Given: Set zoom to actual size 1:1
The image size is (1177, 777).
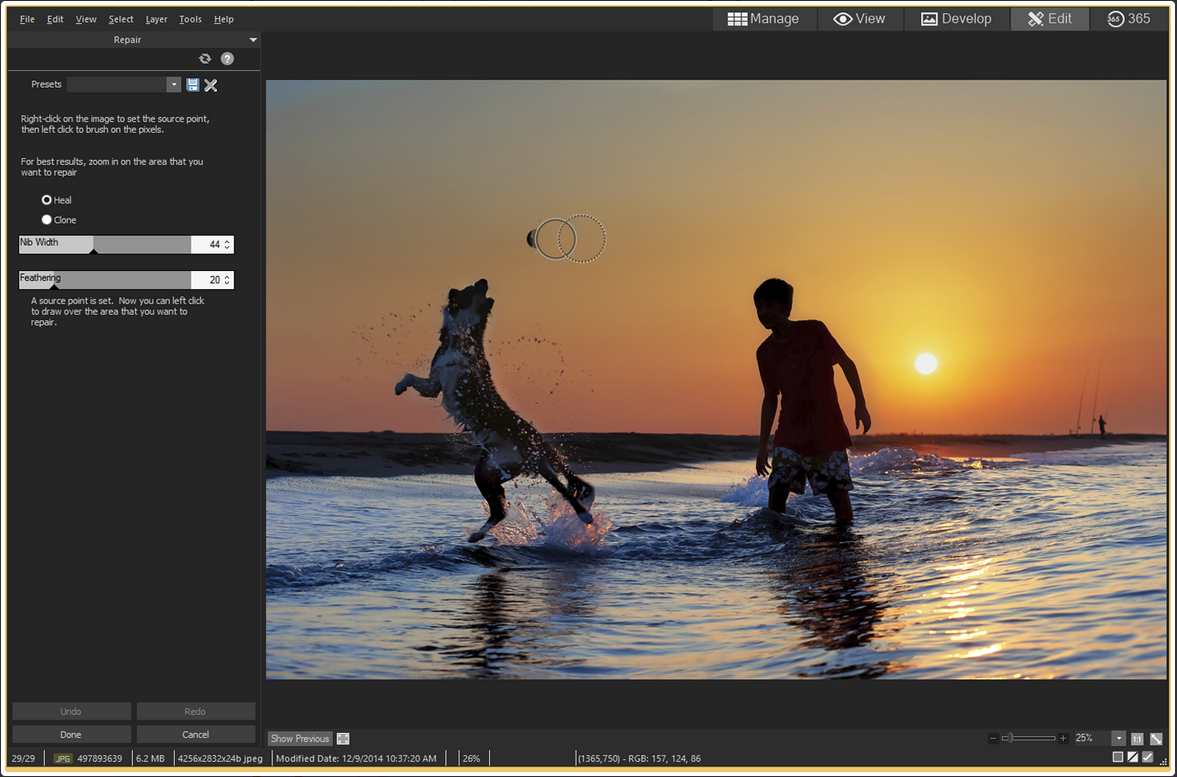Looking at the screenshot, I should click(x=1137, y=739).
